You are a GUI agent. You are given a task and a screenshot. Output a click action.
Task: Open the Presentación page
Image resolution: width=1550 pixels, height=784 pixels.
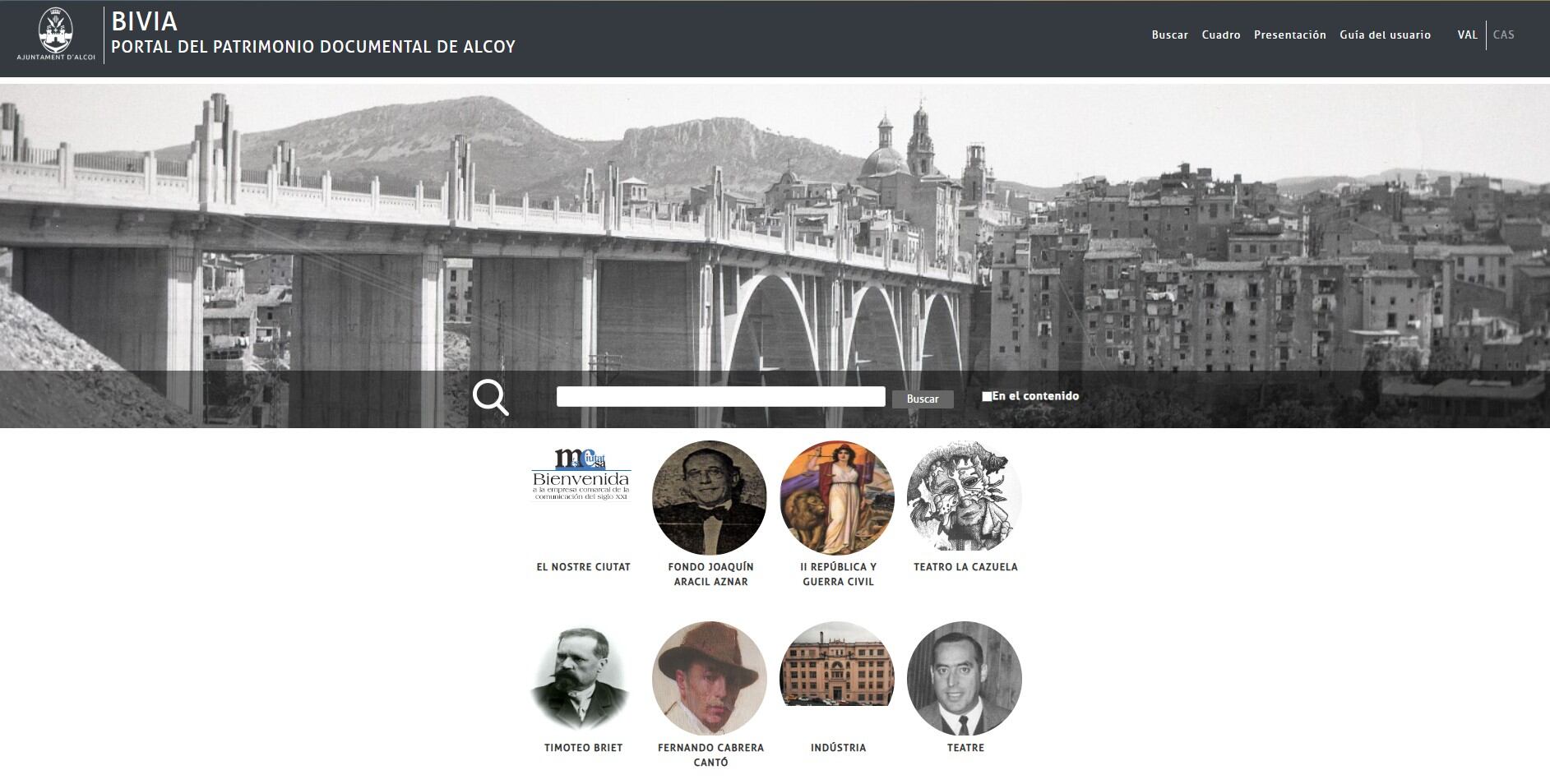[1289, 35]
